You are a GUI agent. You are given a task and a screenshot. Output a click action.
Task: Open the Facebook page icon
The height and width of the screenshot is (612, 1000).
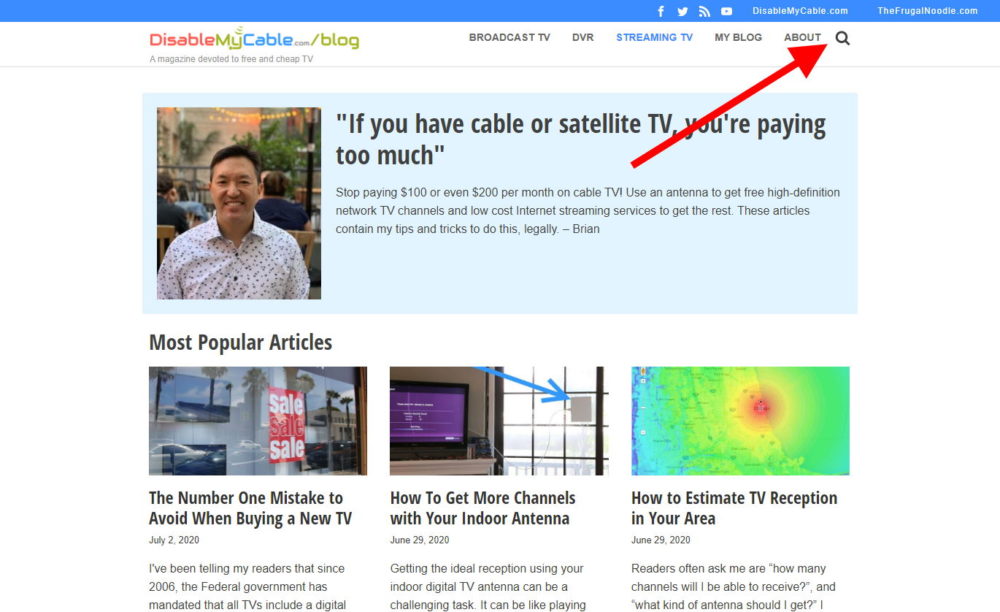click(661, 11)
